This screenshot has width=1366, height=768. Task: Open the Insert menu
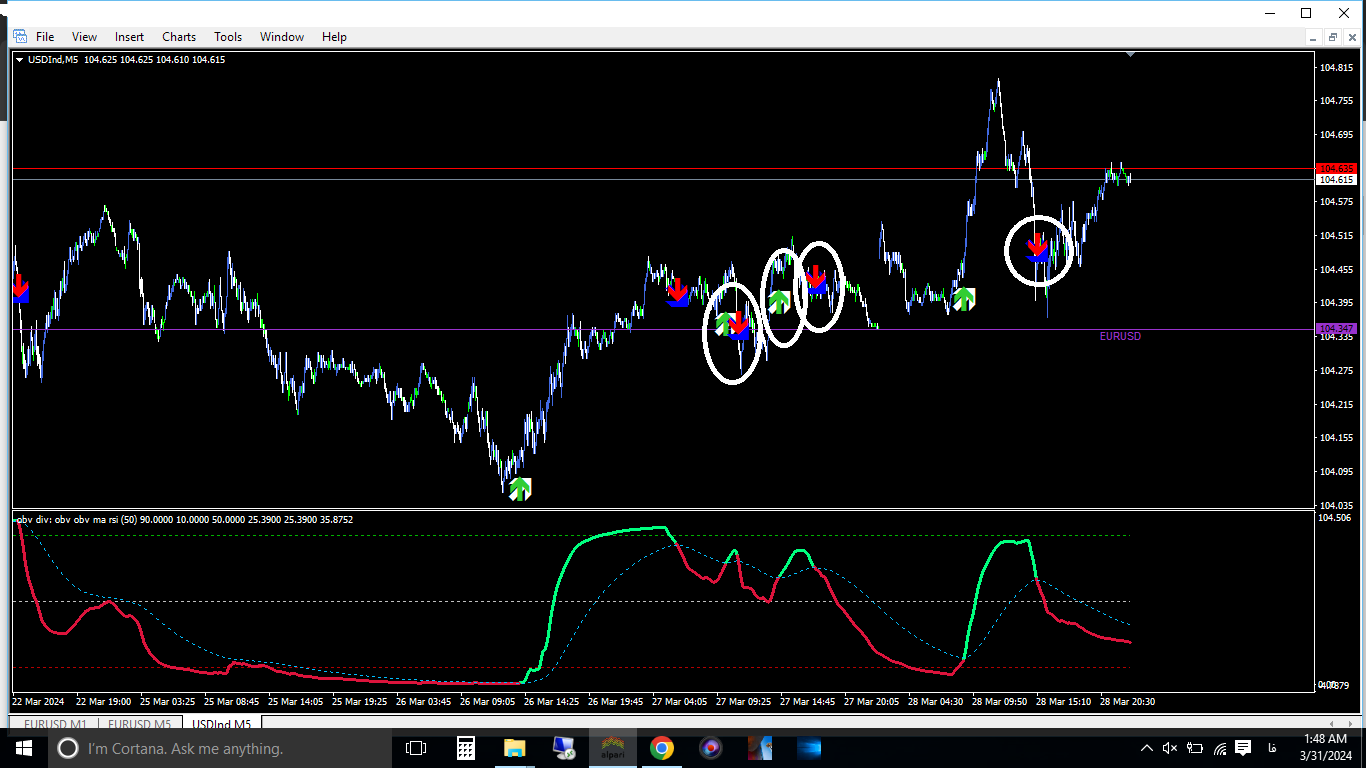click(129, 37)
